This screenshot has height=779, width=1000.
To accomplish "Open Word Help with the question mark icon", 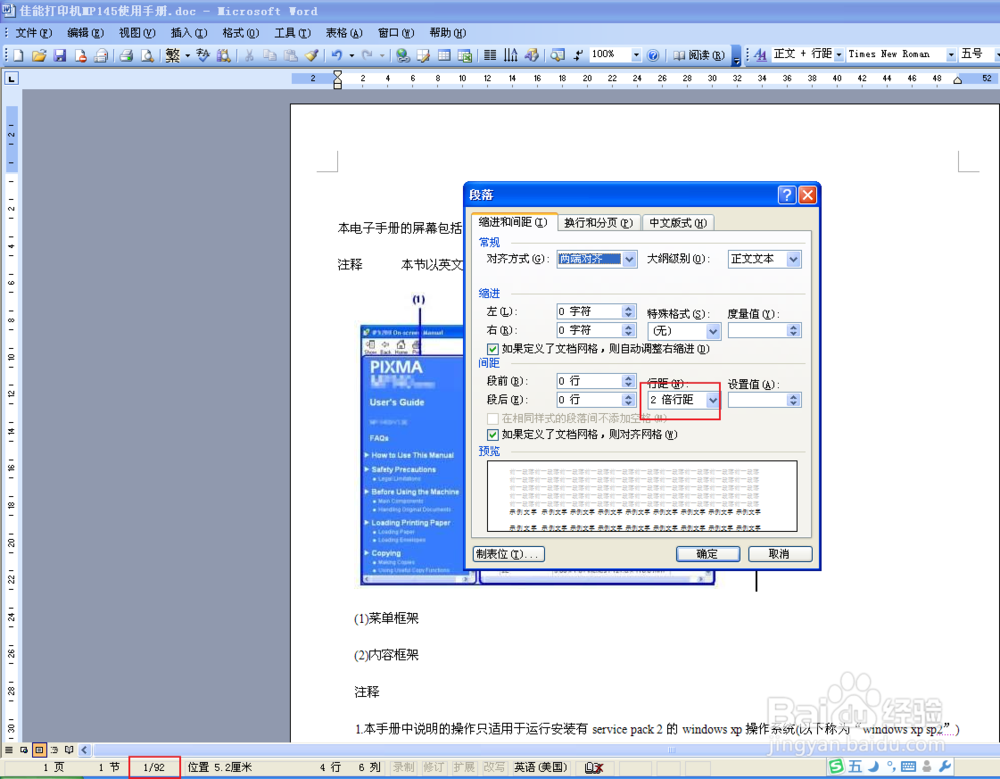I will click(x=652, y=56).
